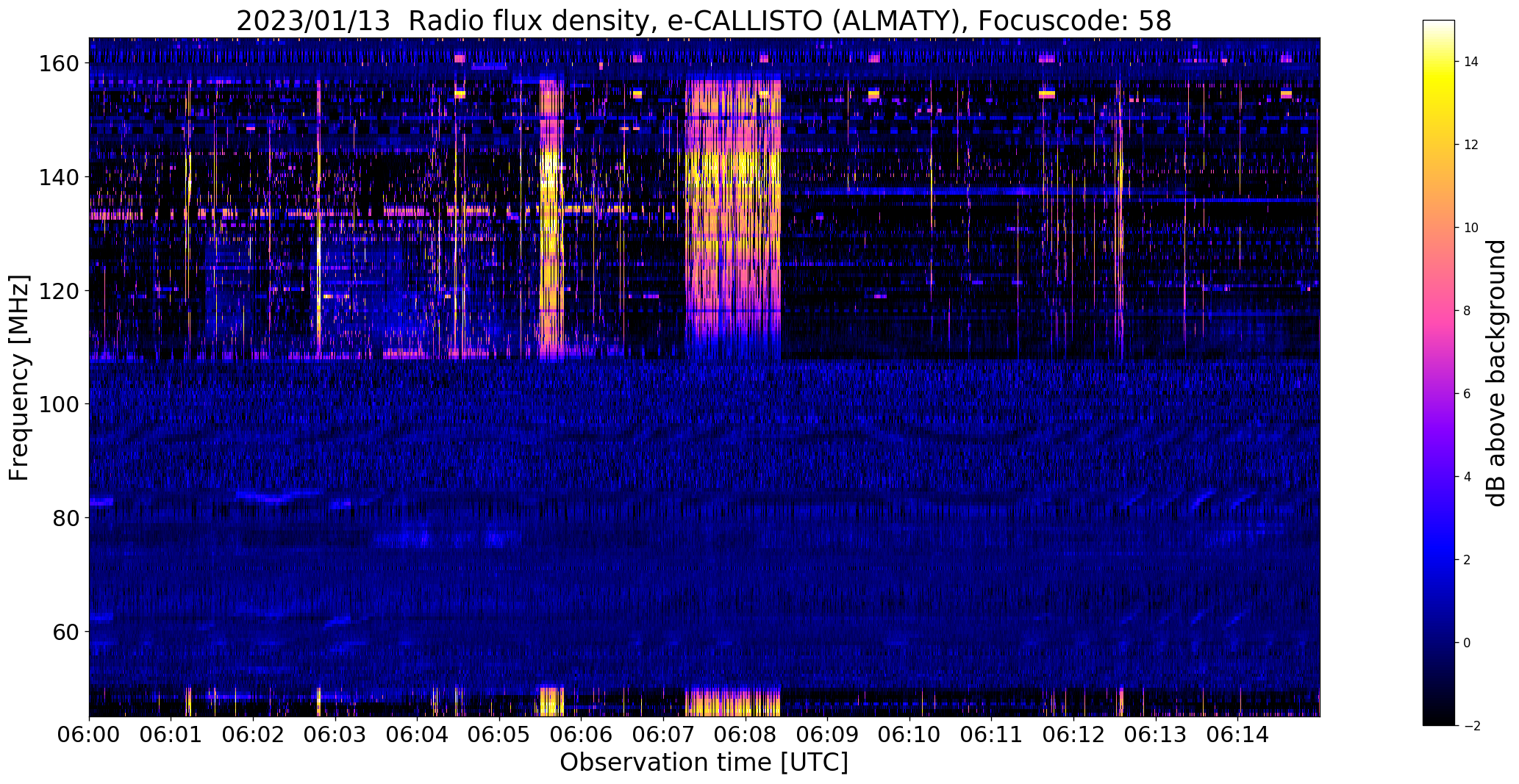1519x784 pixels.
Task: Click the 60 MHz frequency tick label
Action: click(x=65, y=631)
